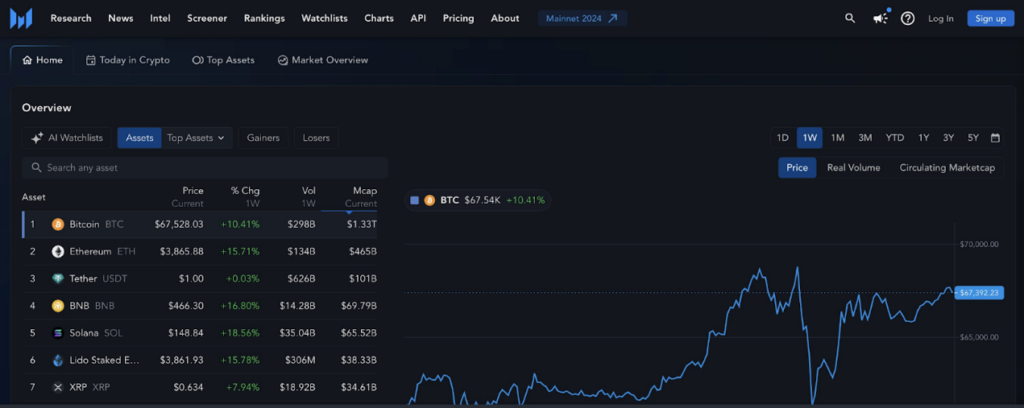Open the Intel menu item
Viewport: 1024px width, 408px height.
click(160, 18)
